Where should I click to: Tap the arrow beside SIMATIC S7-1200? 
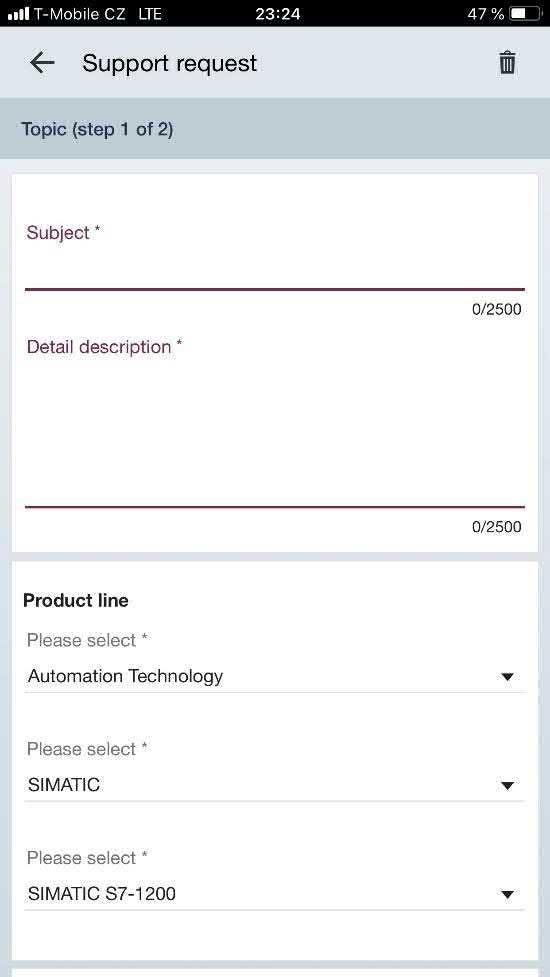tap(508, 895)
